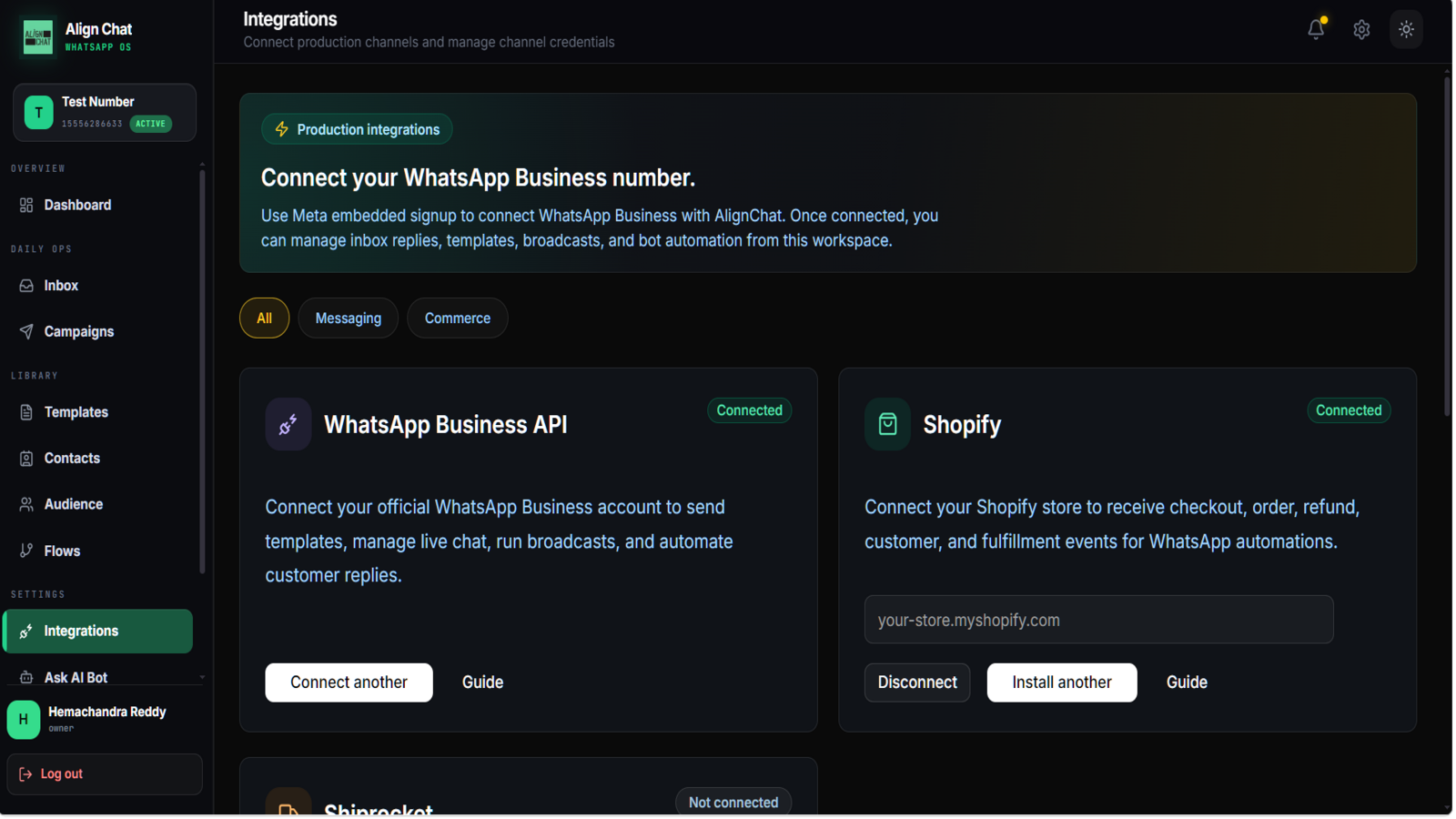Click the Flows branch icon
This screenshot has width=1456, height=819.
tap(26, 551)
